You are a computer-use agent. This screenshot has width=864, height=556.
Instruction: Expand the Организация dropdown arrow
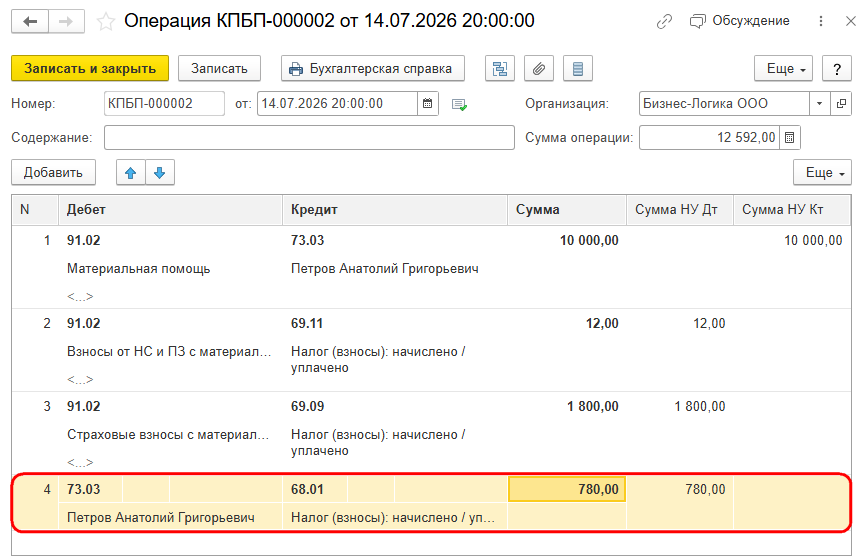point(819,104)
